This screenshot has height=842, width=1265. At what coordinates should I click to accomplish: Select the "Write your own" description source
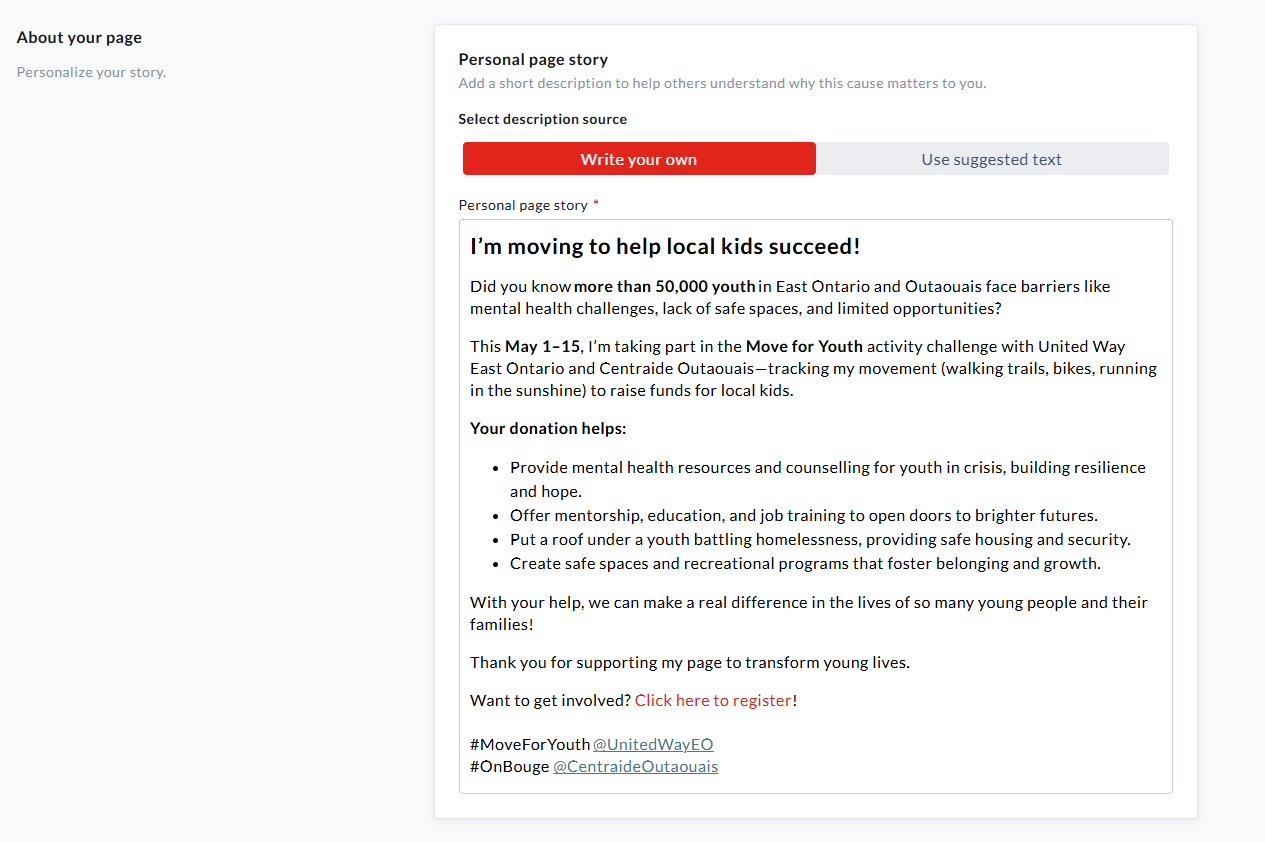[x=639, y=159]
